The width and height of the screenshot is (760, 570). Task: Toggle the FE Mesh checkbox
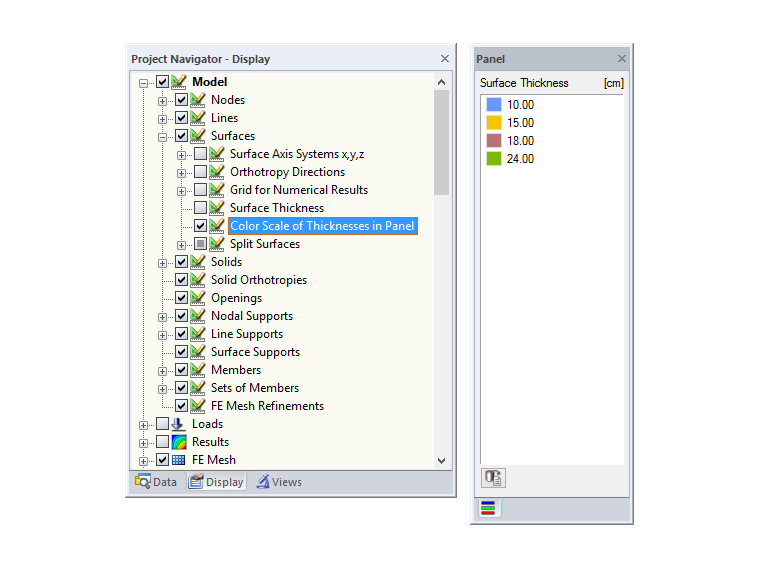162,459
